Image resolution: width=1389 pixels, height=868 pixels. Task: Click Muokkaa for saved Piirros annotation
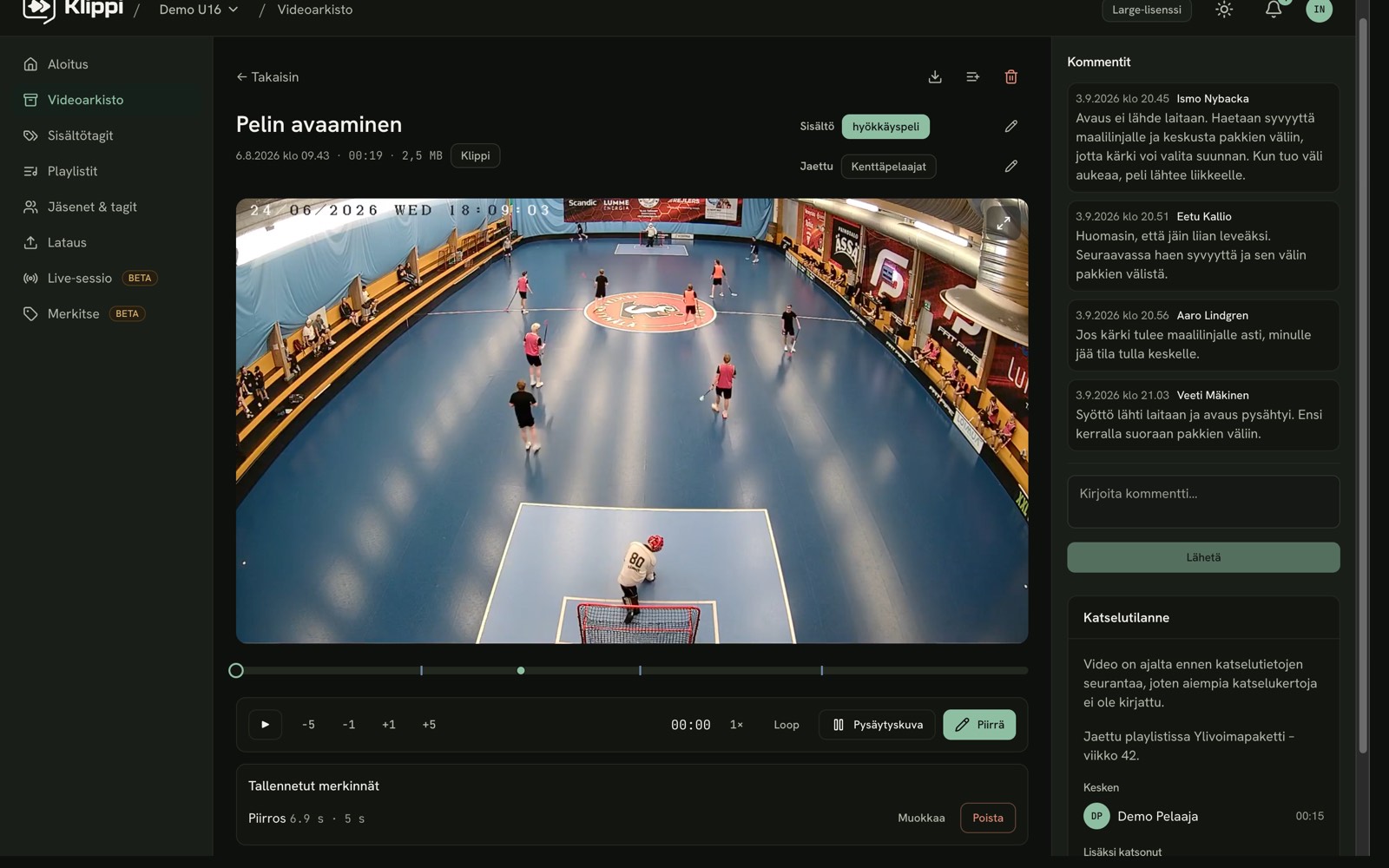tap(921, 818)
